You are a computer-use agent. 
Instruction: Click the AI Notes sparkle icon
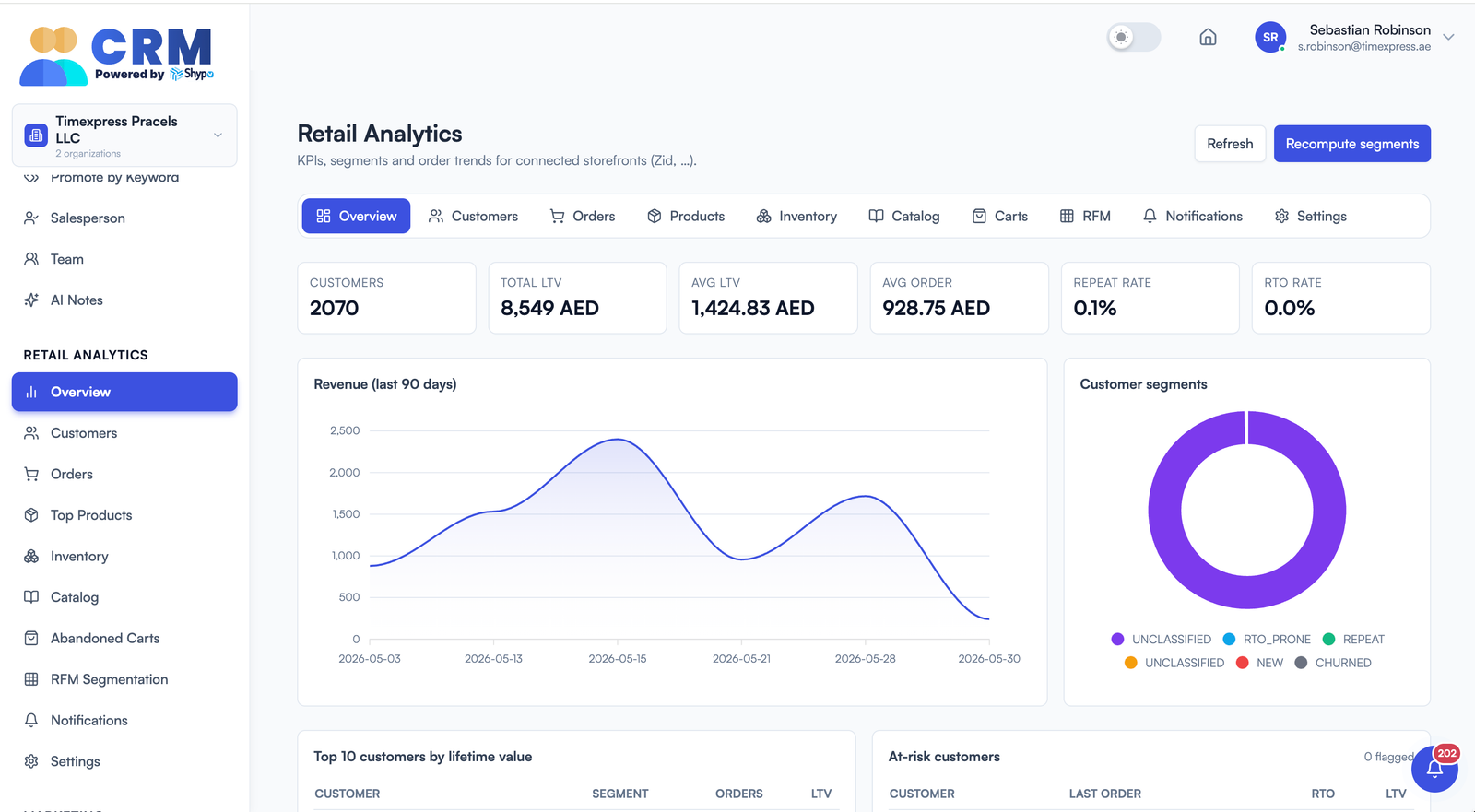[31, 300]
